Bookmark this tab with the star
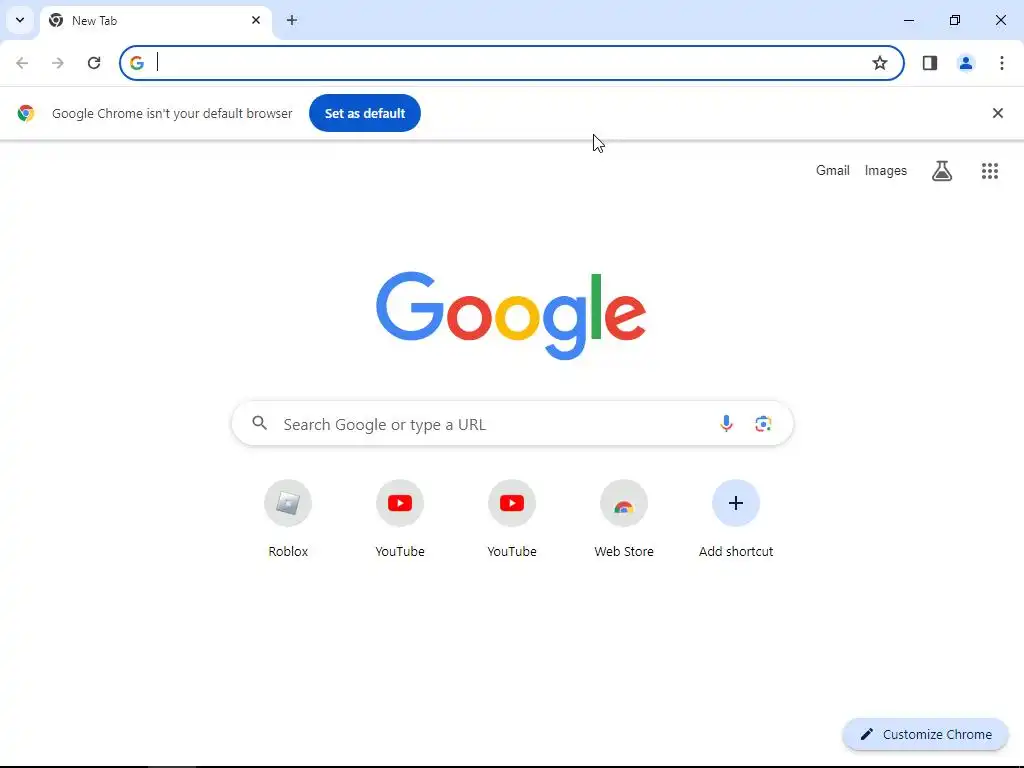Viewport: 1024px width, 768px height. (880, 63)
